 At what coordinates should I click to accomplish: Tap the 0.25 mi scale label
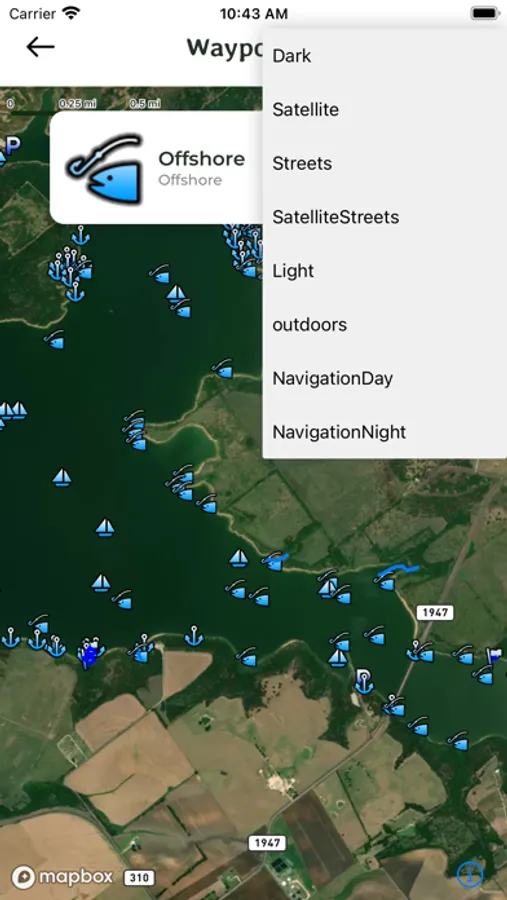click(78, 104)
